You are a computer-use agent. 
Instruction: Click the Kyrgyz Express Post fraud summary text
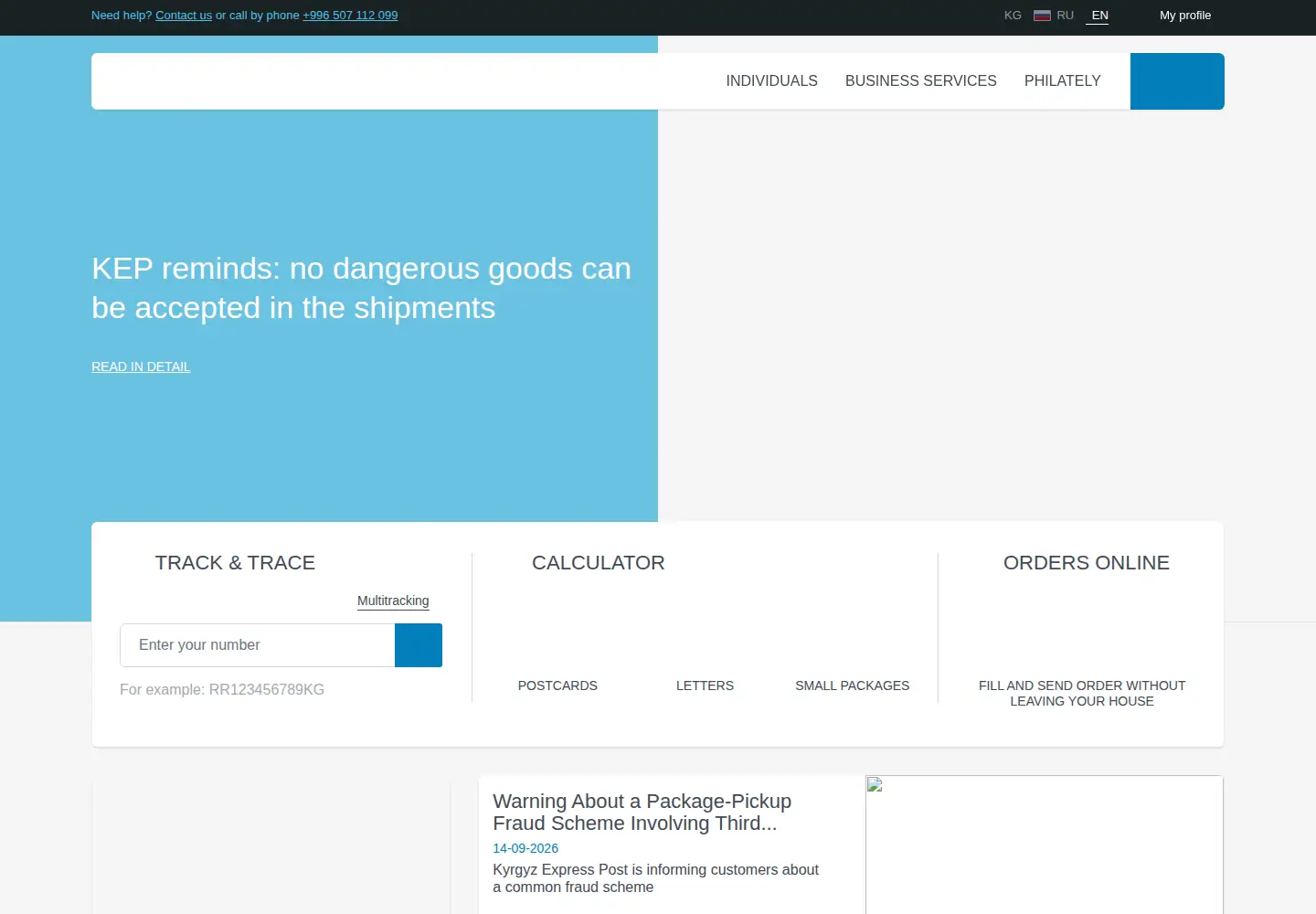[x=655, y=878]
